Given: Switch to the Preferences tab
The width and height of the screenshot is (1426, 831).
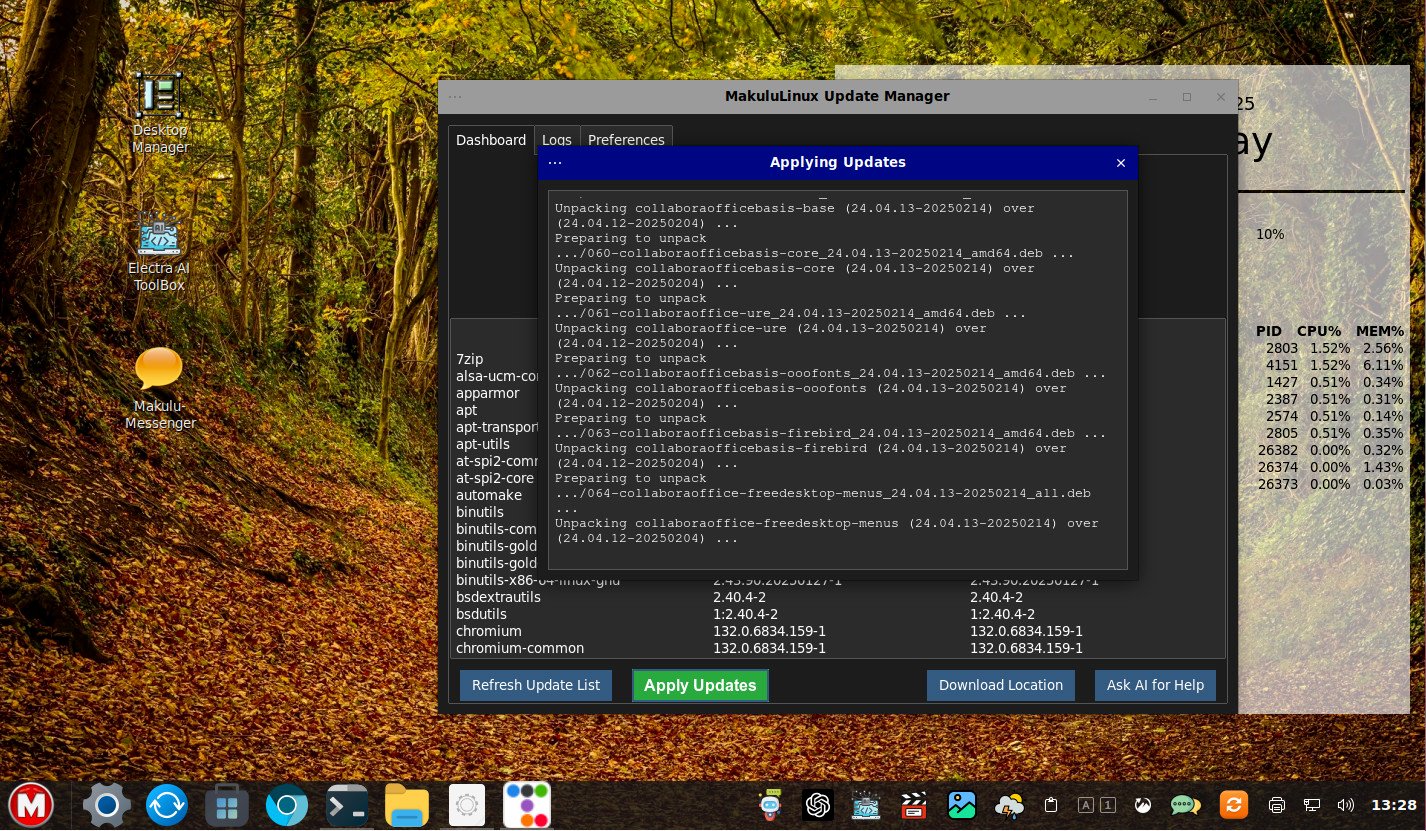Looking at the screenshot, I should click(626, 140).
